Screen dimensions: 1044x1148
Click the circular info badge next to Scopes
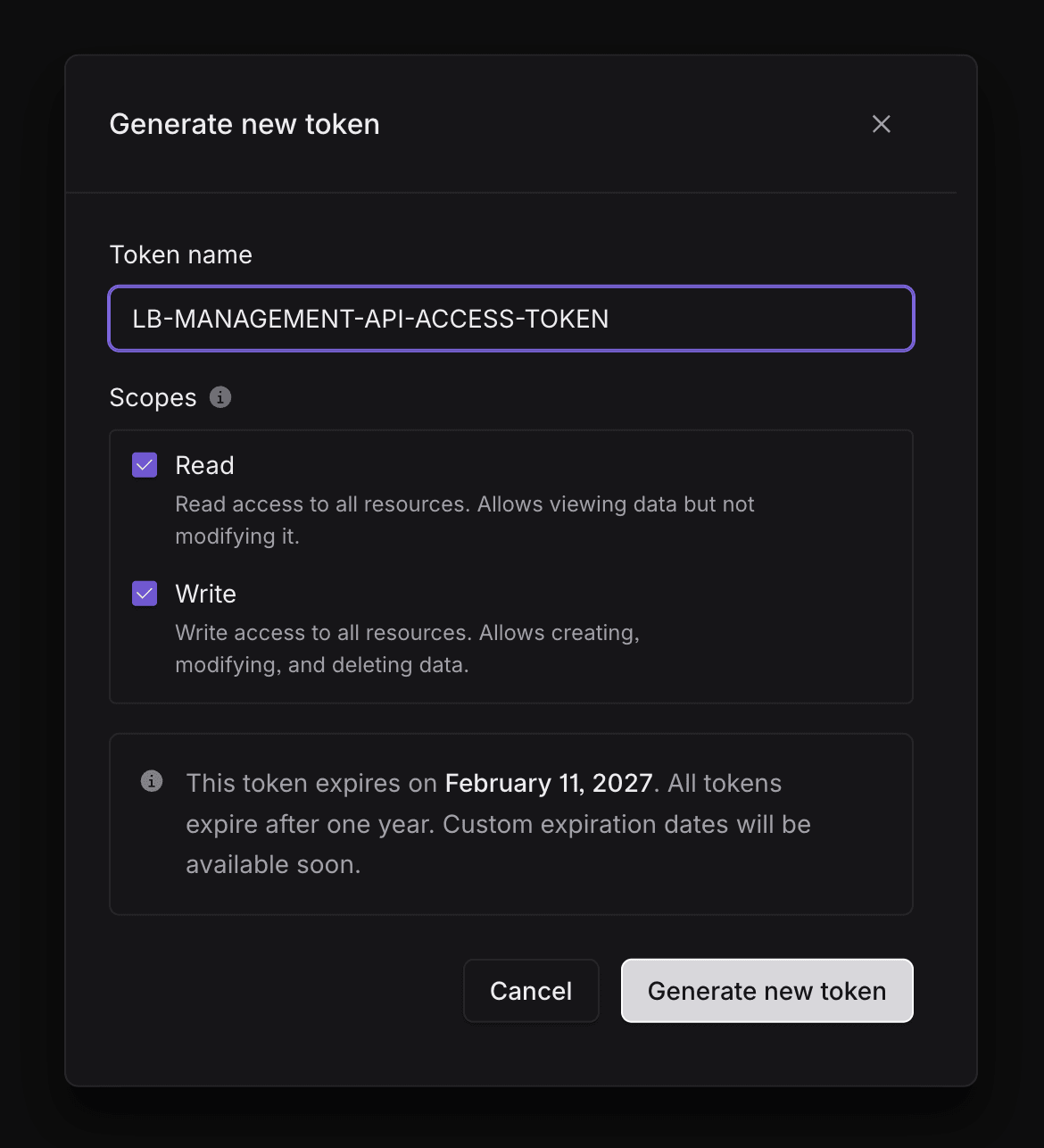point(220,397)
